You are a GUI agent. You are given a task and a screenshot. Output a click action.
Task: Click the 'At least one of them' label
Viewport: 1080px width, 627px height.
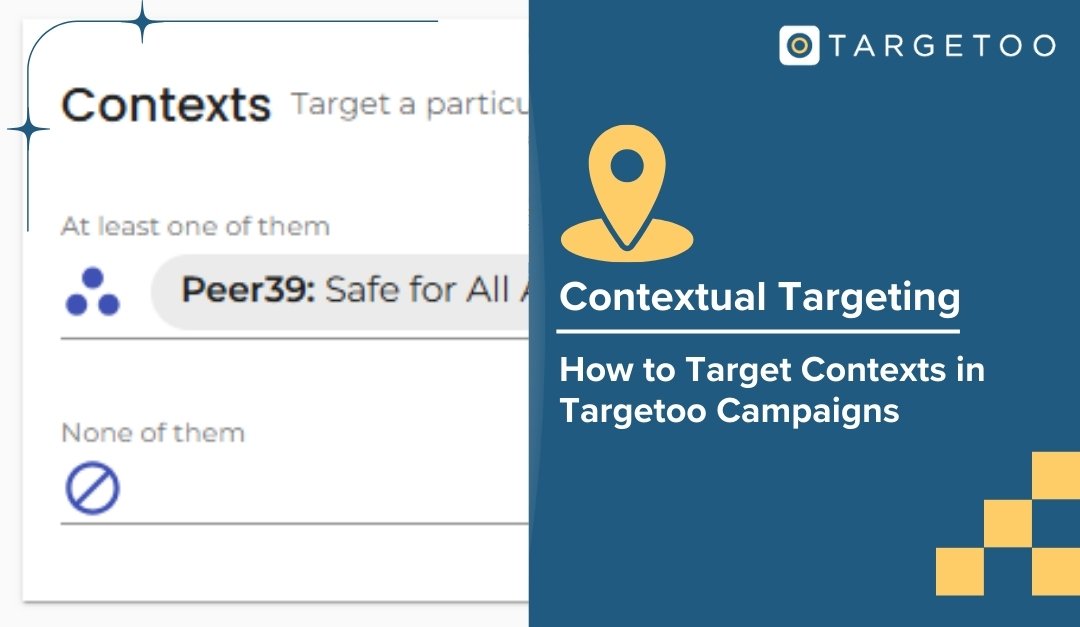click(195, 226)
